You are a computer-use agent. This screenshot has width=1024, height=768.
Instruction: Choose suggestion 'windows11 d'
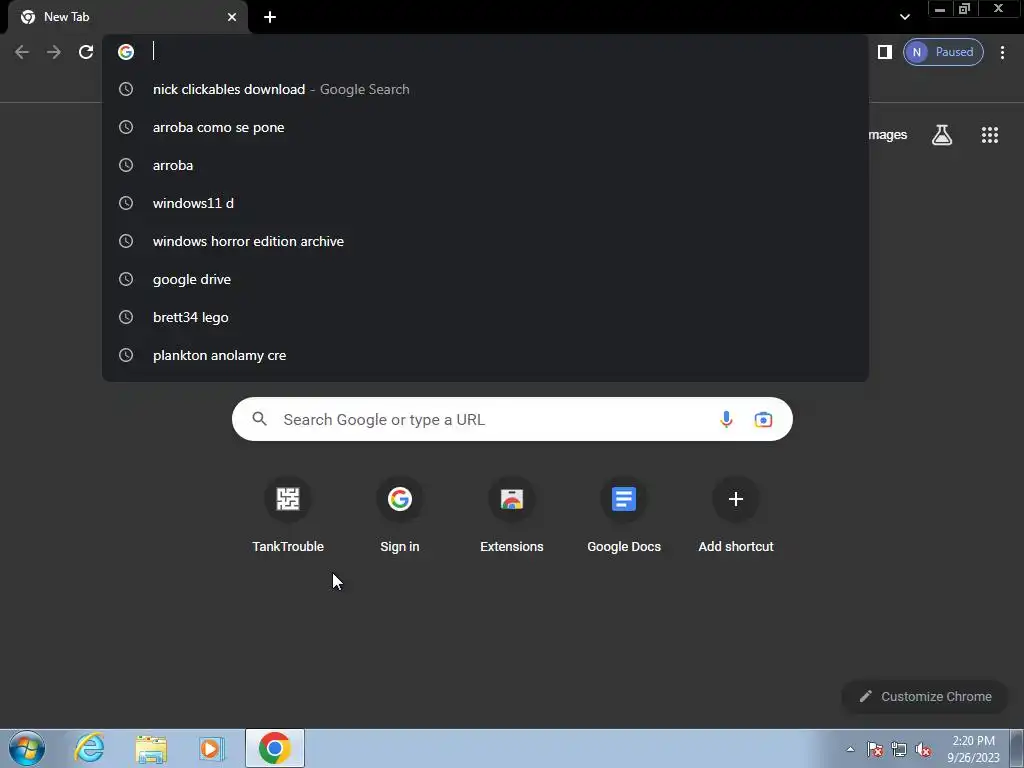pos(485,203)
